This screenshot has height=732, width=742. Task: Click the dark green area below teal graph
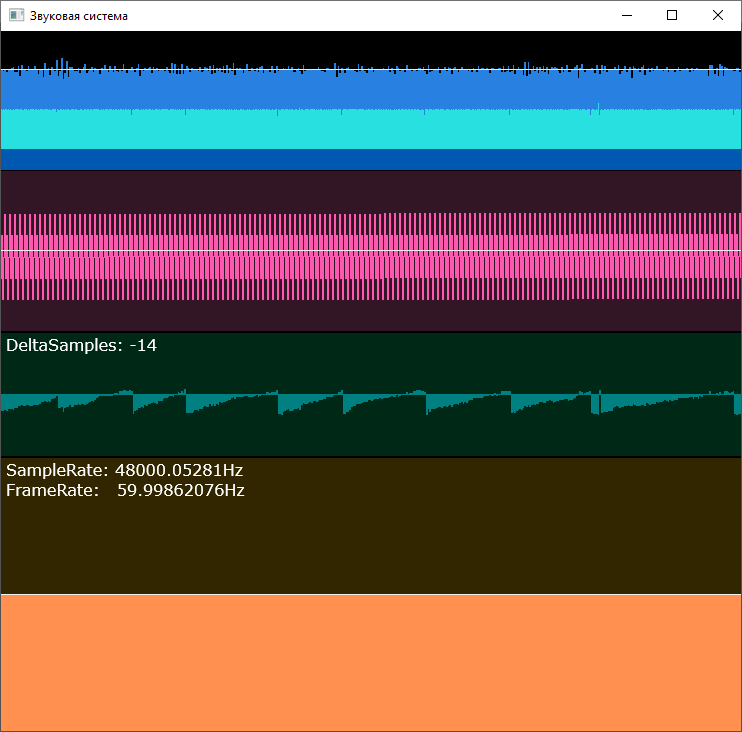point(370,435)
